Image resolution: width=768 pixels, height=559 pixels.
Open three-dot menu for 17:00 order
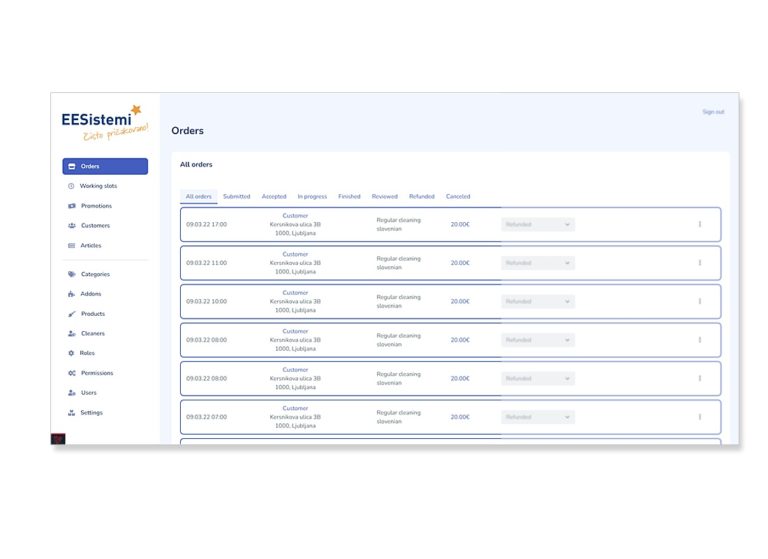click(x=699, y=224)
